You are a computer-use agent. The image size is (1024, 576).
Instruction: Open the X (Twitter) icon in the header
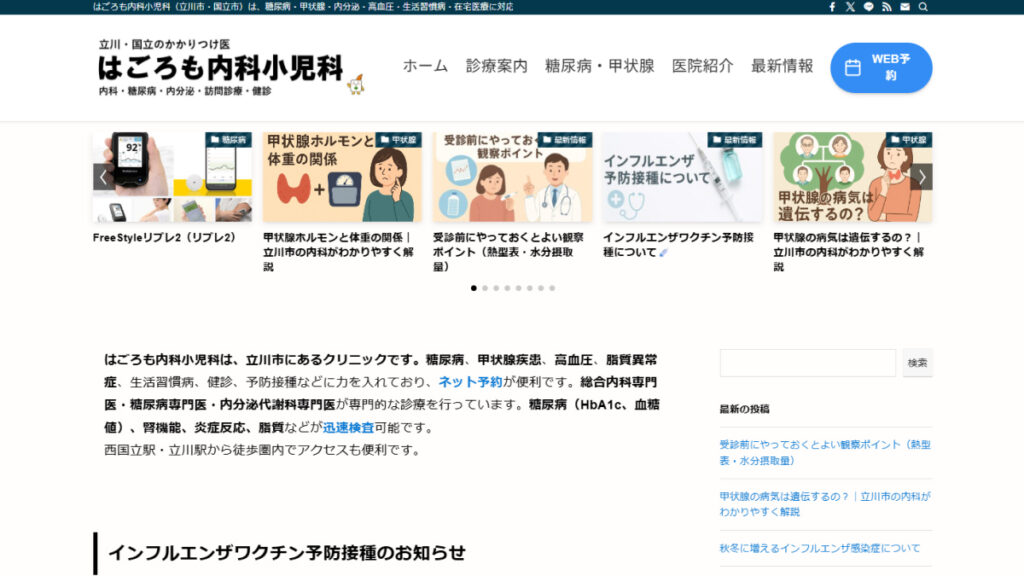(x=850, y=7)
